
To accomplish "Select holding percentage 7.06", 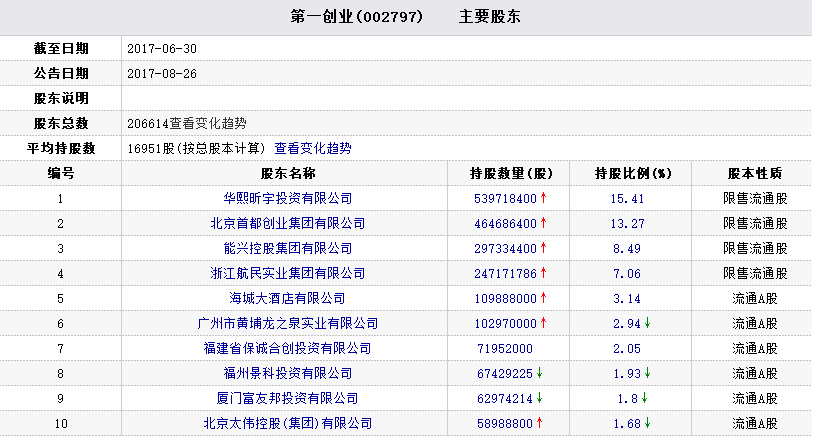I will (627, 274).
